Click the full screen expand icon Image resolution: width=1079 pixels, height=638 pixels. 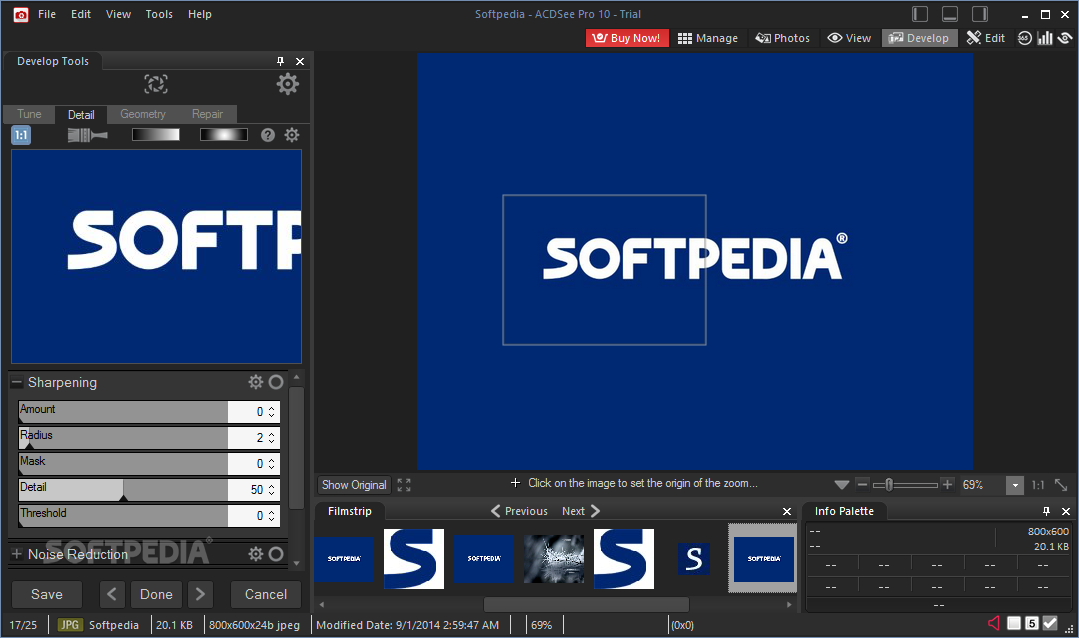404,485
